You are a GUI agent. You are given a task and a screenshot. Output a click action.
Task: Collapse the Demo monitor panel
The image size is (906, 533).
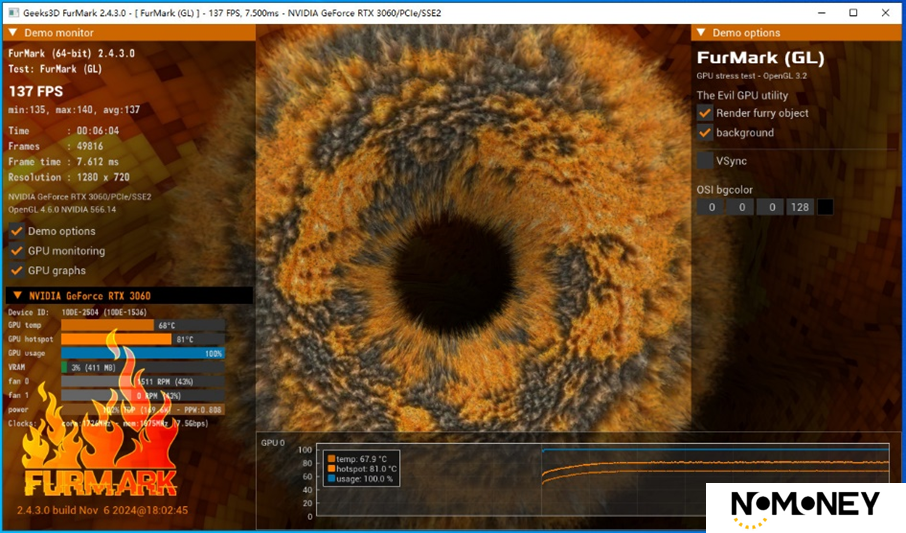point(13,33)
